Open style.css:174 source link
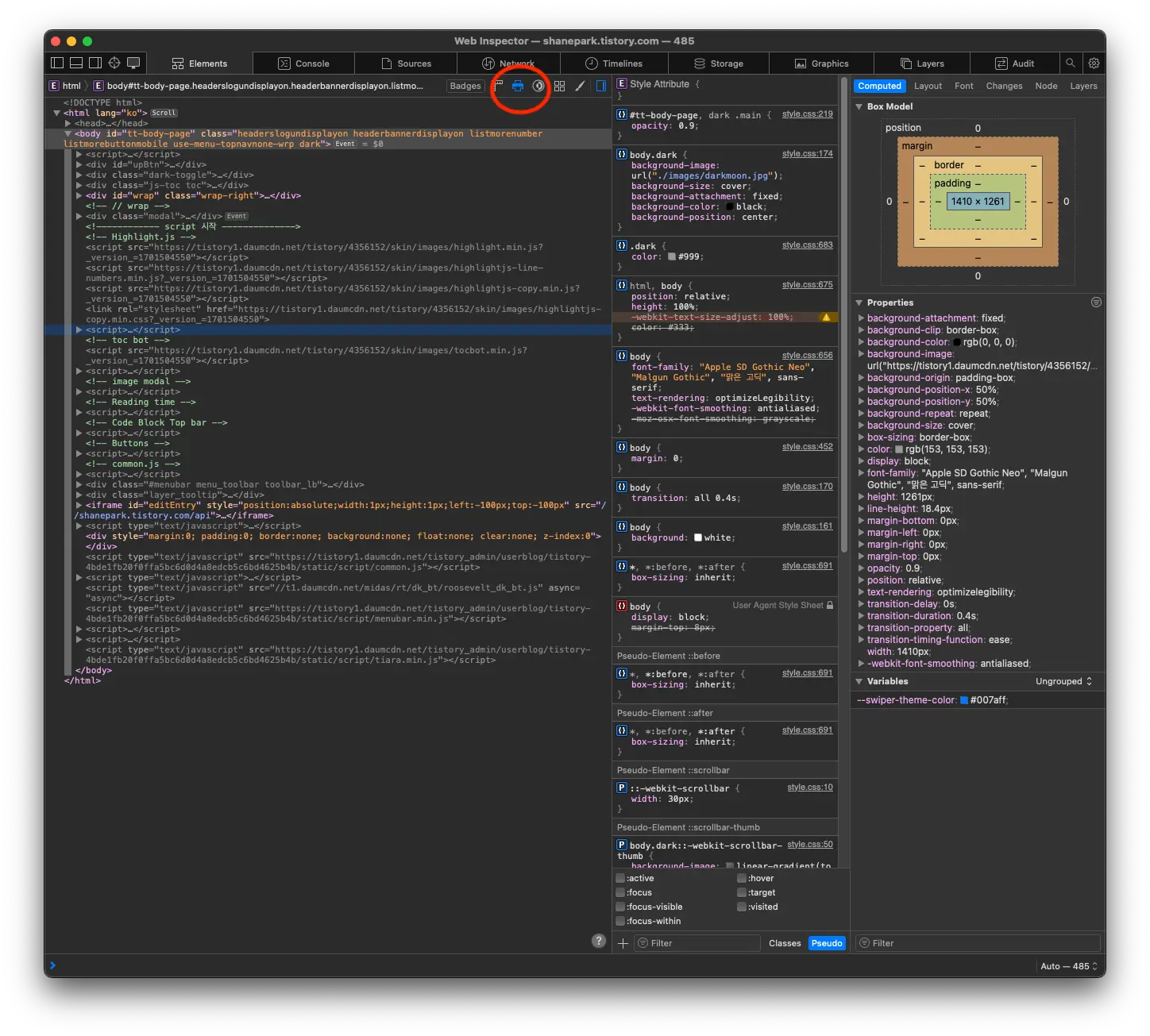This screenshot has width=1150, height=1036. coord(807,154)
